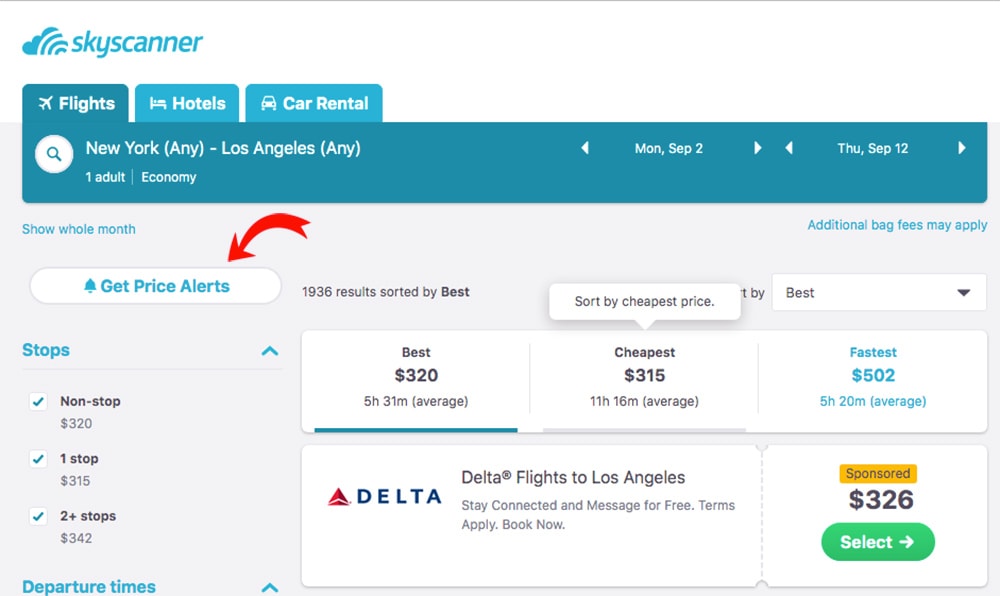Viewport: 1000px width, 596px height.
Task: Collapse the Stops filter section
Action: pyautogui.click(x=269, y=351)
